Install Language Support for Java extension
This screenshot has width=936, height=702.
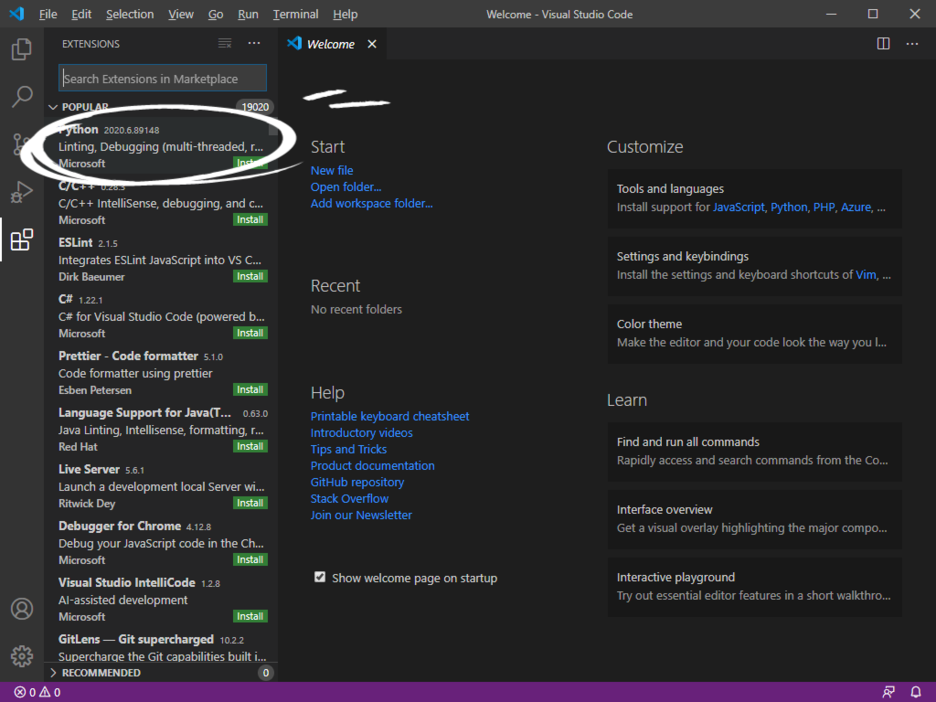point(250,447)
